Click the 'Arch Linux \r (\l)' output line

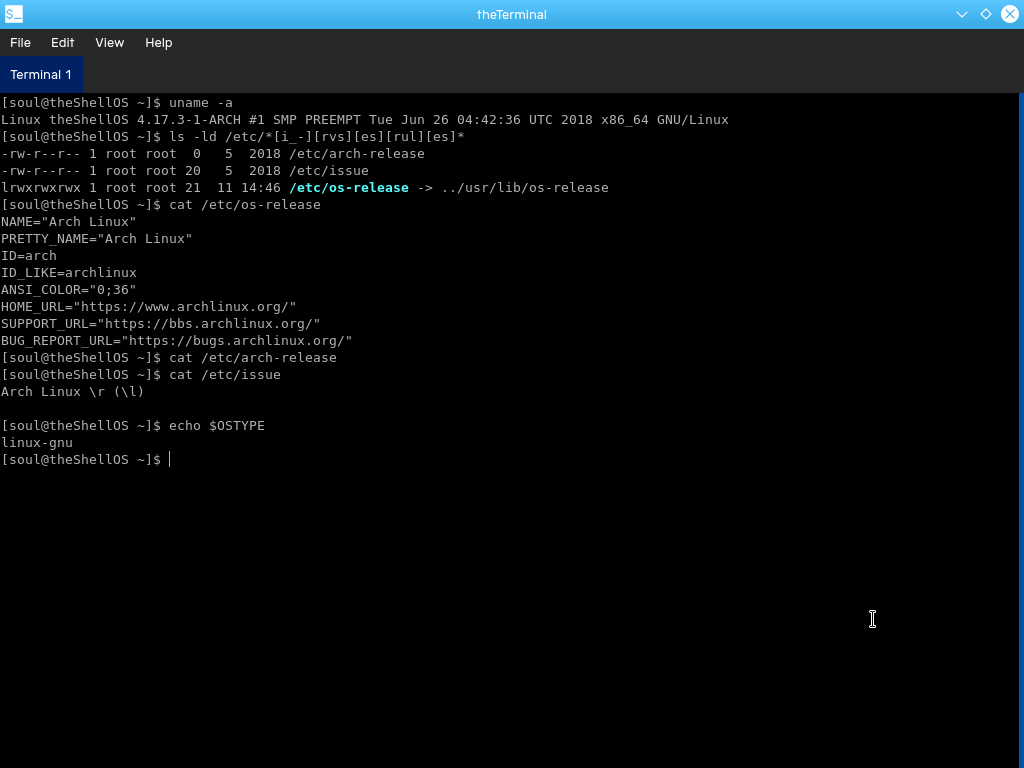[72, 391]
